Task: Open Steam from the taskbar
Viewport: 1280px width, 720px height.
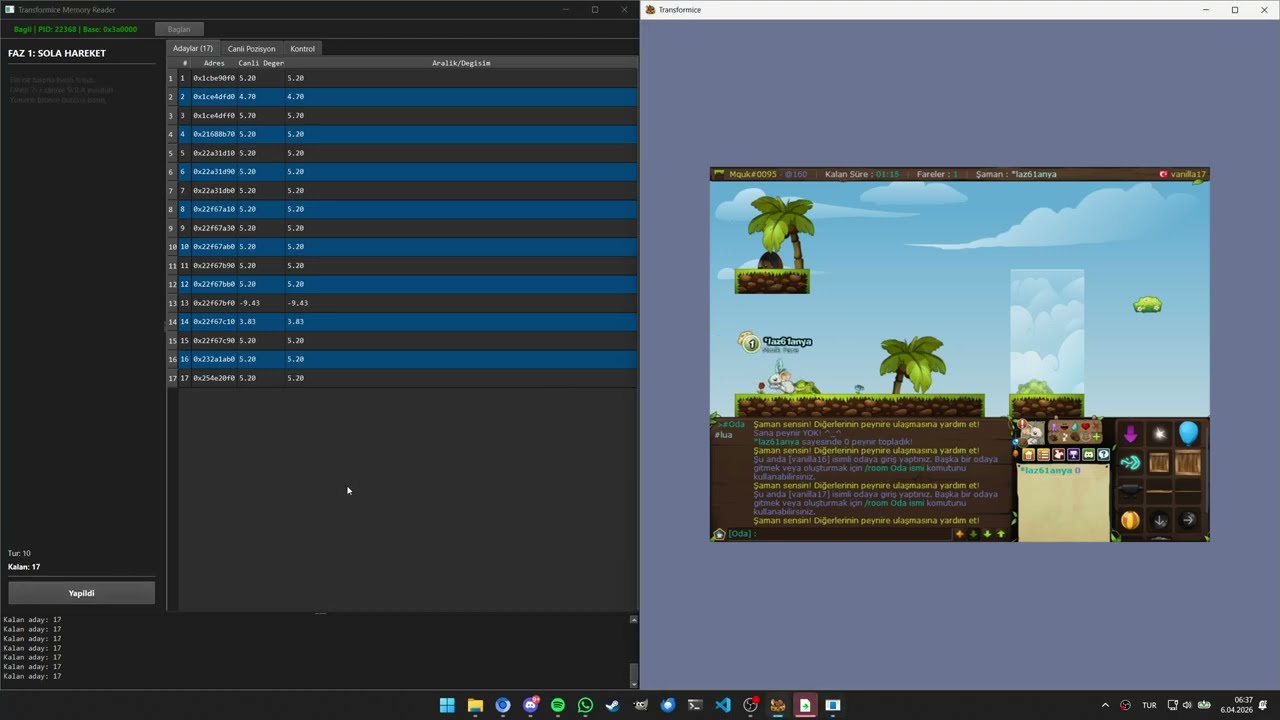Action: (613, 705)
